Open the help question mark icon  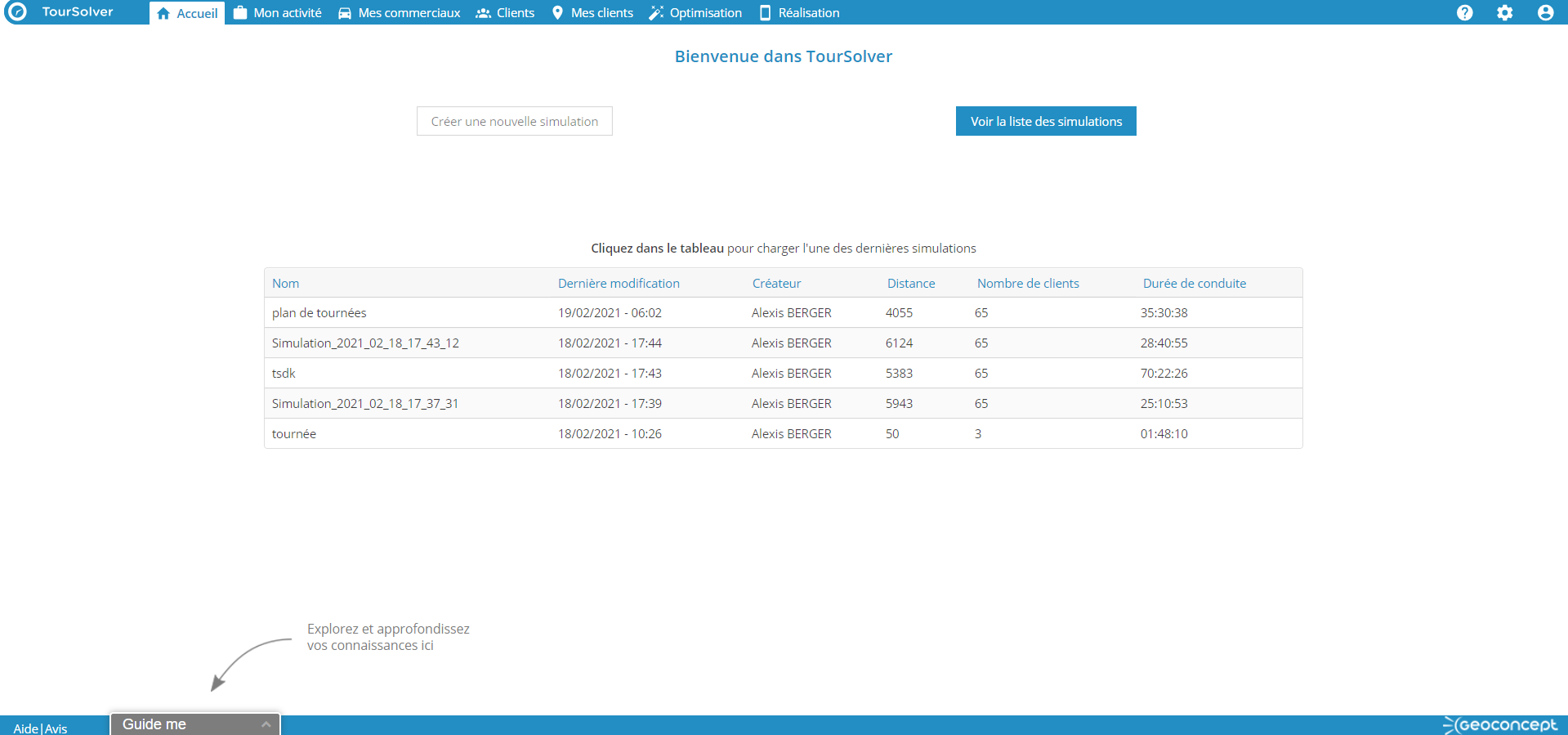tap(1465, 13)
